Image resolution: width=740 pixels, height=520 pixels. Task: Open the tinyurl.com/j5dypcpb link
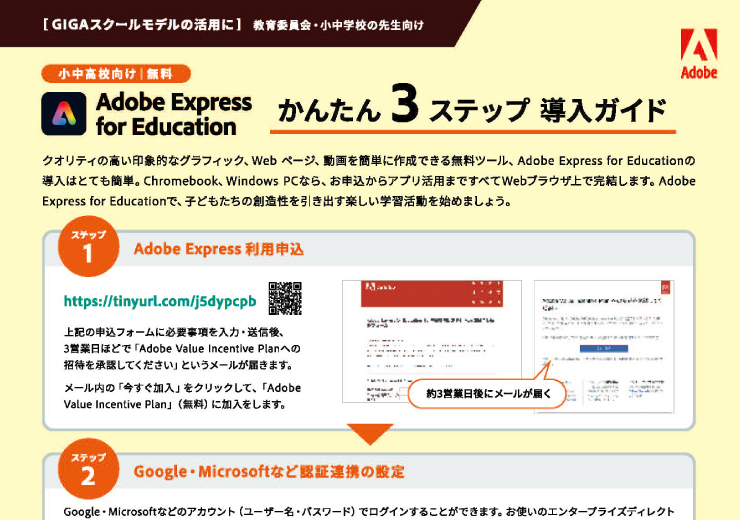click(160, 301)
